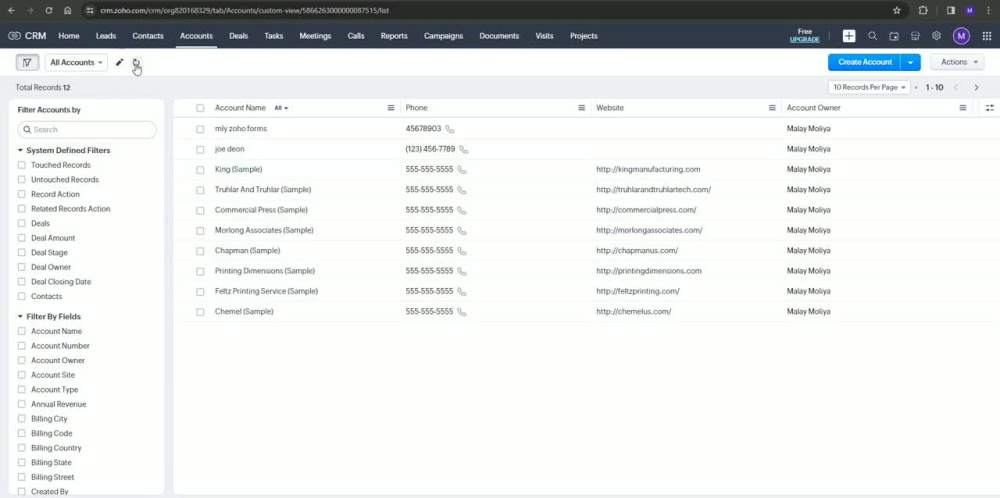Open Website column menu icon
The height and width of the screenshot is (498, 1000).
772,108
